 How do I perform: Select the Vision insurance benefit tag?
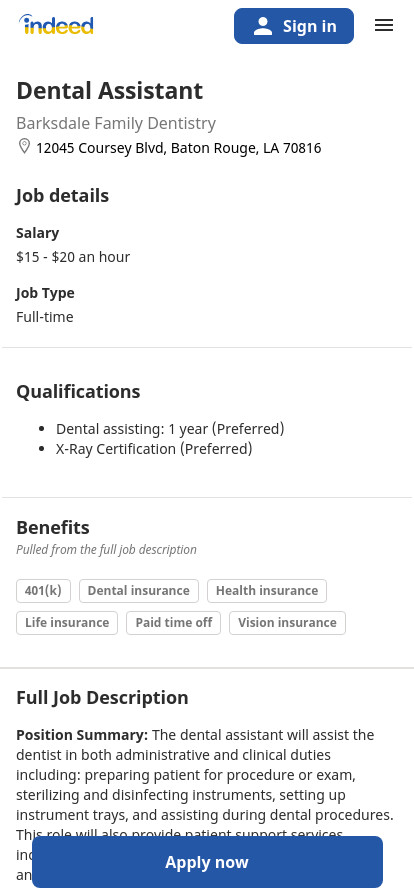tap(288, 623)
